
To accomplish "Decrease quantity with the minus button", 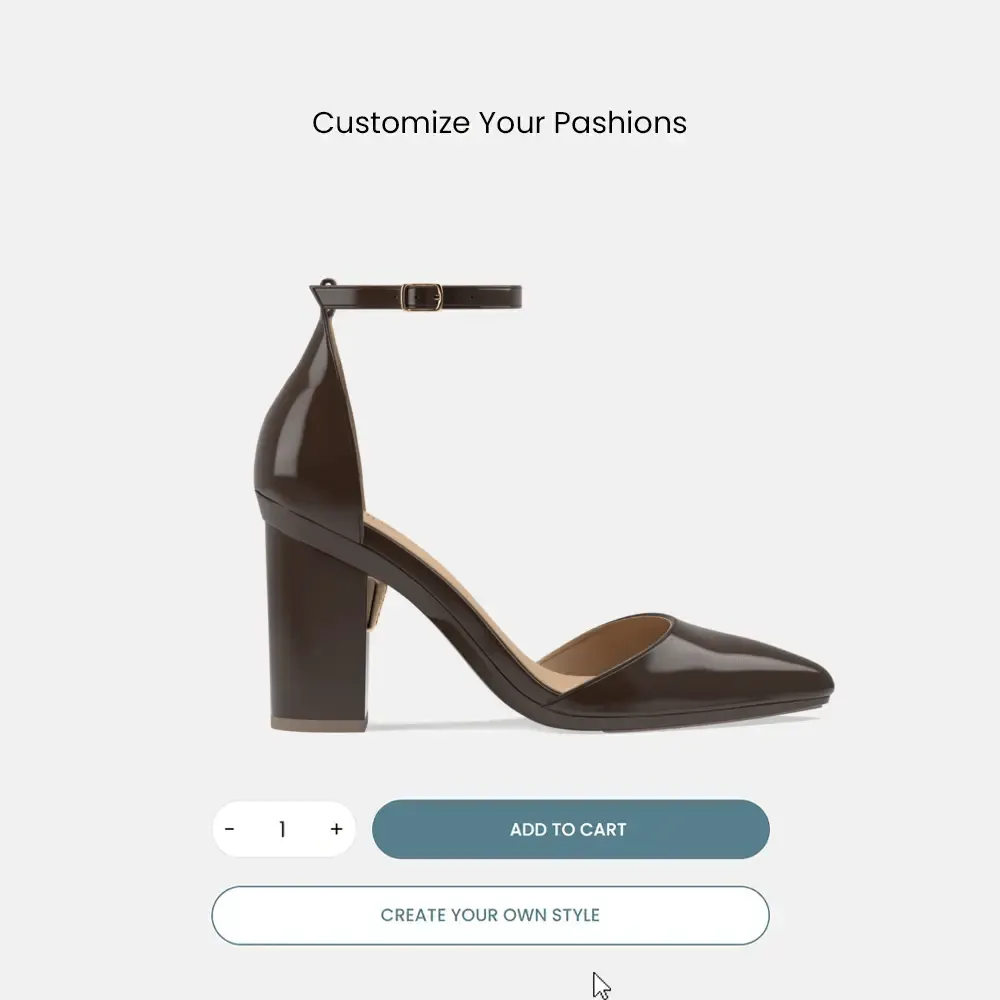I will tap(230, 829).
